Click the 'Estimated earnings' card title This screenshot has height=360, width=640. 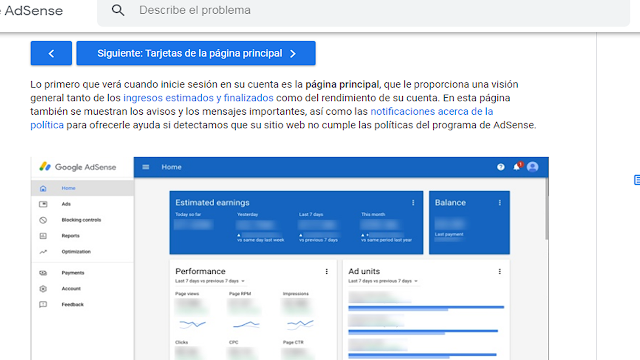212,202
